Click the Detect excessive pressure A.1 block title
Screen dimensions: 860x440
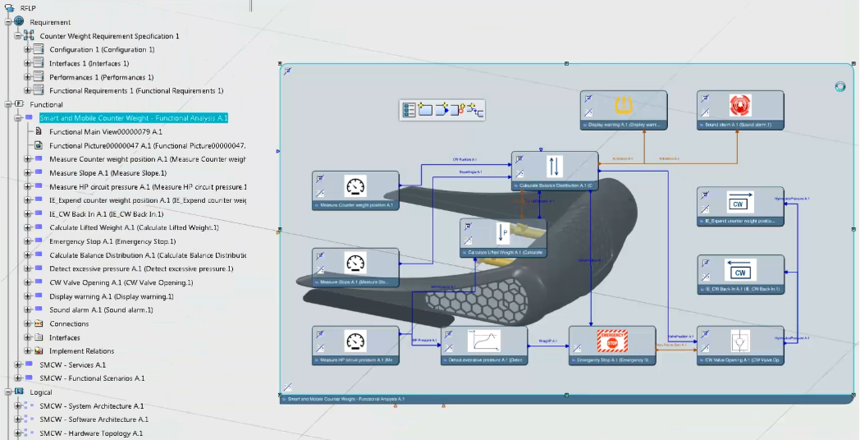tap(484, 360)
